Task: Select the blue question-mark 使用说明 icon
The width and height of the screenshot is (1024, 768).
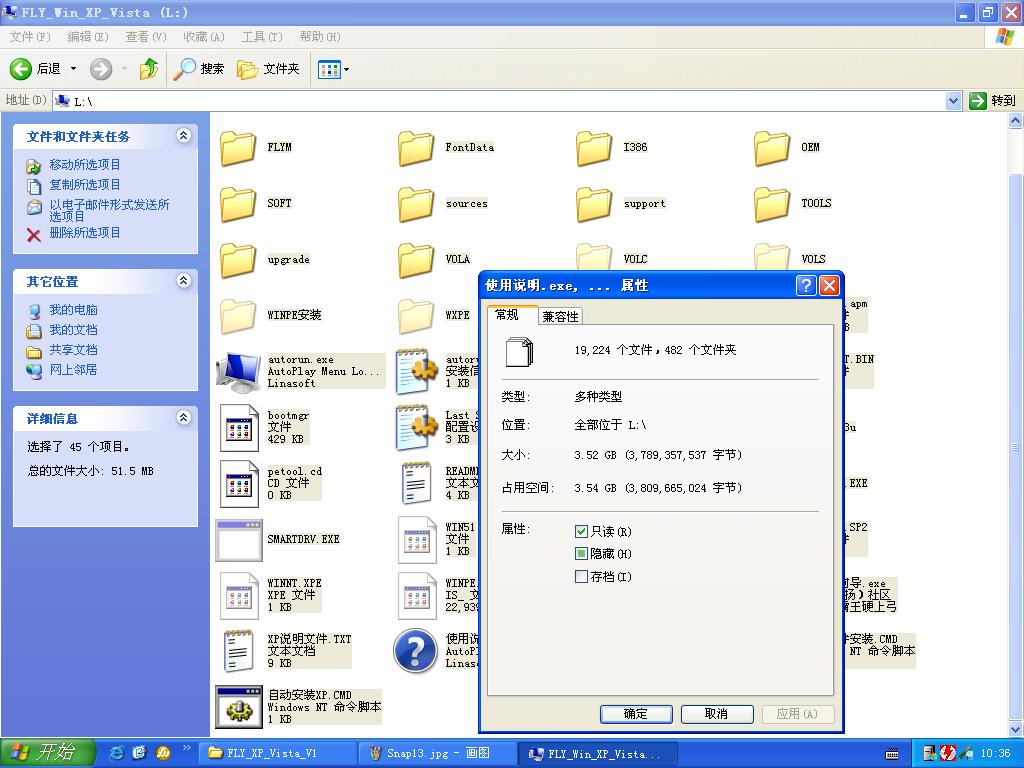Action: (415, 651)
